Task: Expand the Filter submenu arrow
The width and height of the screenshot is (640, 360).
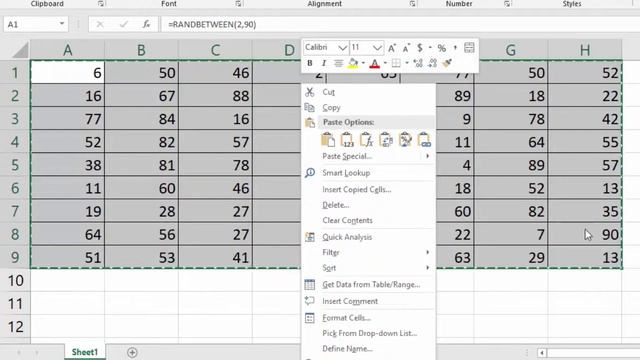Action: (x=427, y=252)
